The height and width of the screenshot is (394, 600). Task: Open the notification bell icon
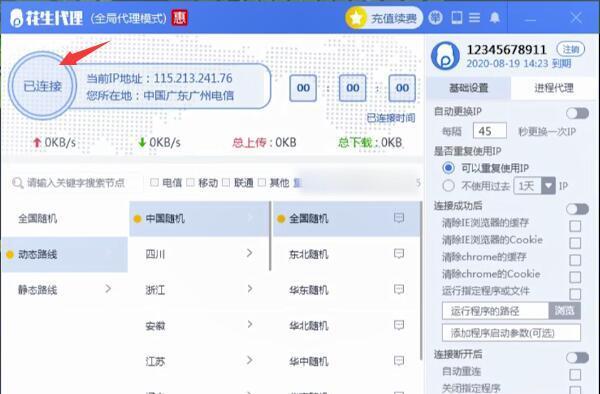click(x=495, y=18)
